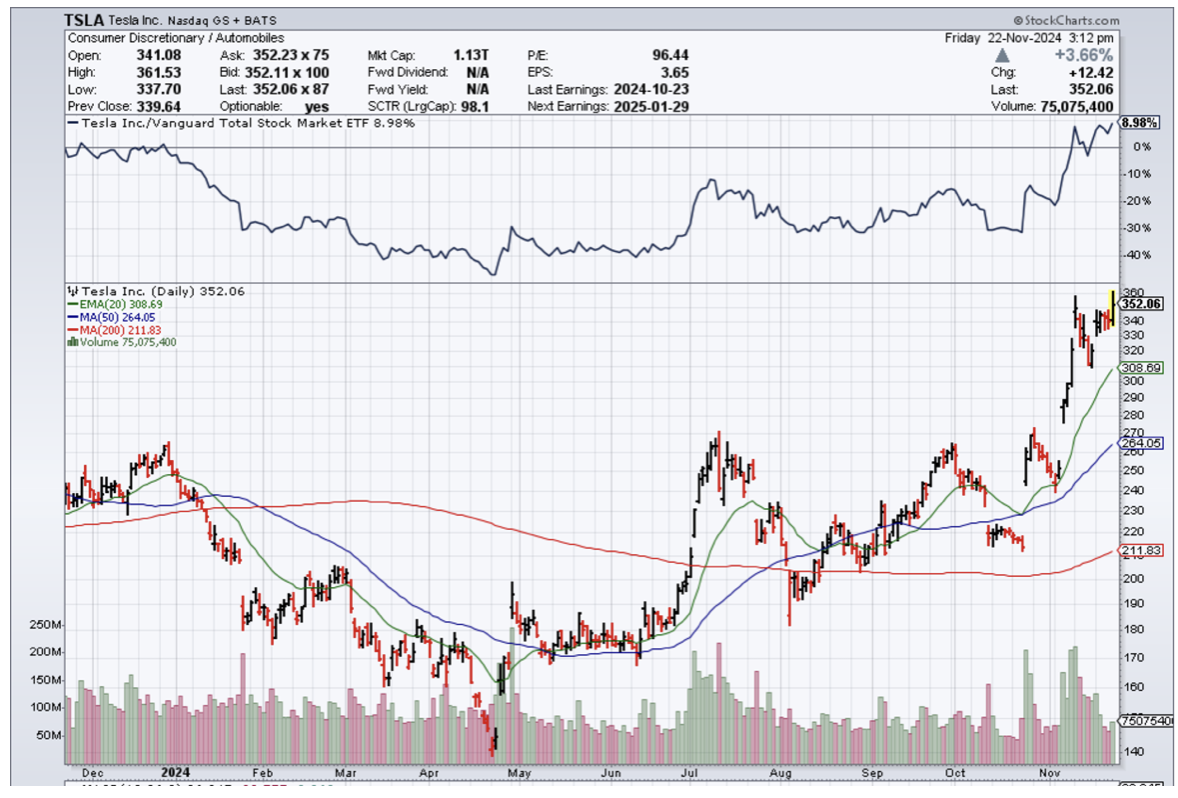Click the TSLA ticker symbol heading
The image size is (1178, 798).
[x=86, y=19]
